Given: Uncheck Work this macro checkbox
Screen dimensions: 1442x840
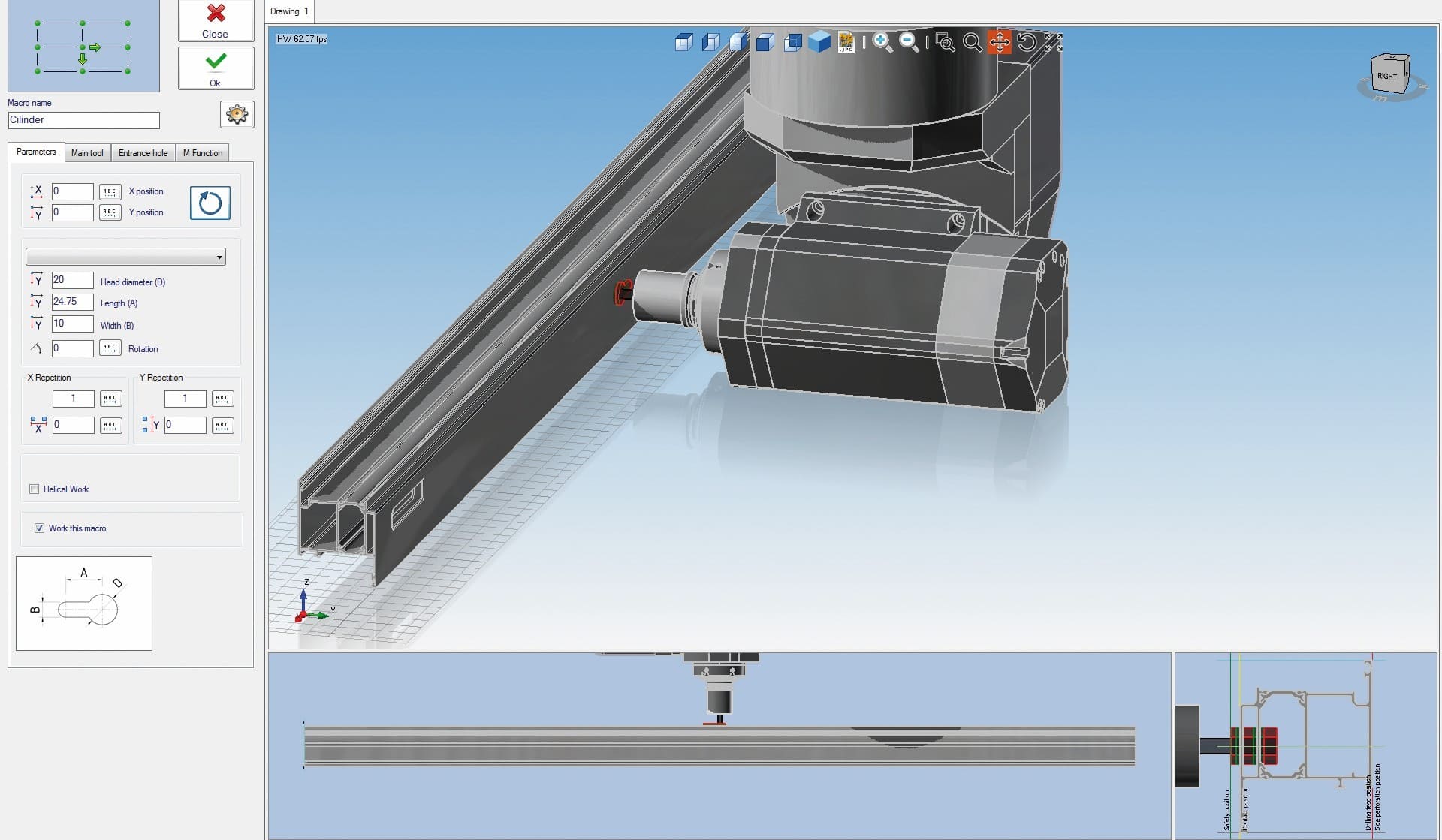Looking at the screenshot, I should 39,528.
